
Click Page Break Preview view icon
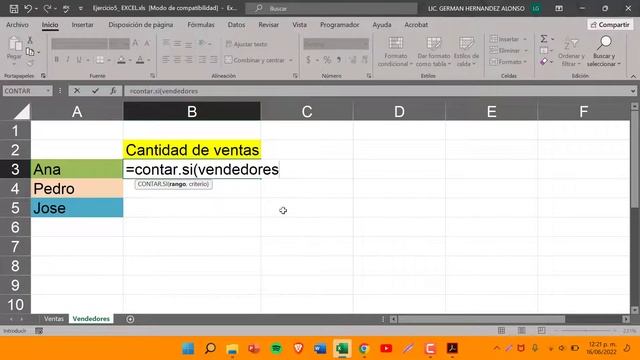[541, 331]
